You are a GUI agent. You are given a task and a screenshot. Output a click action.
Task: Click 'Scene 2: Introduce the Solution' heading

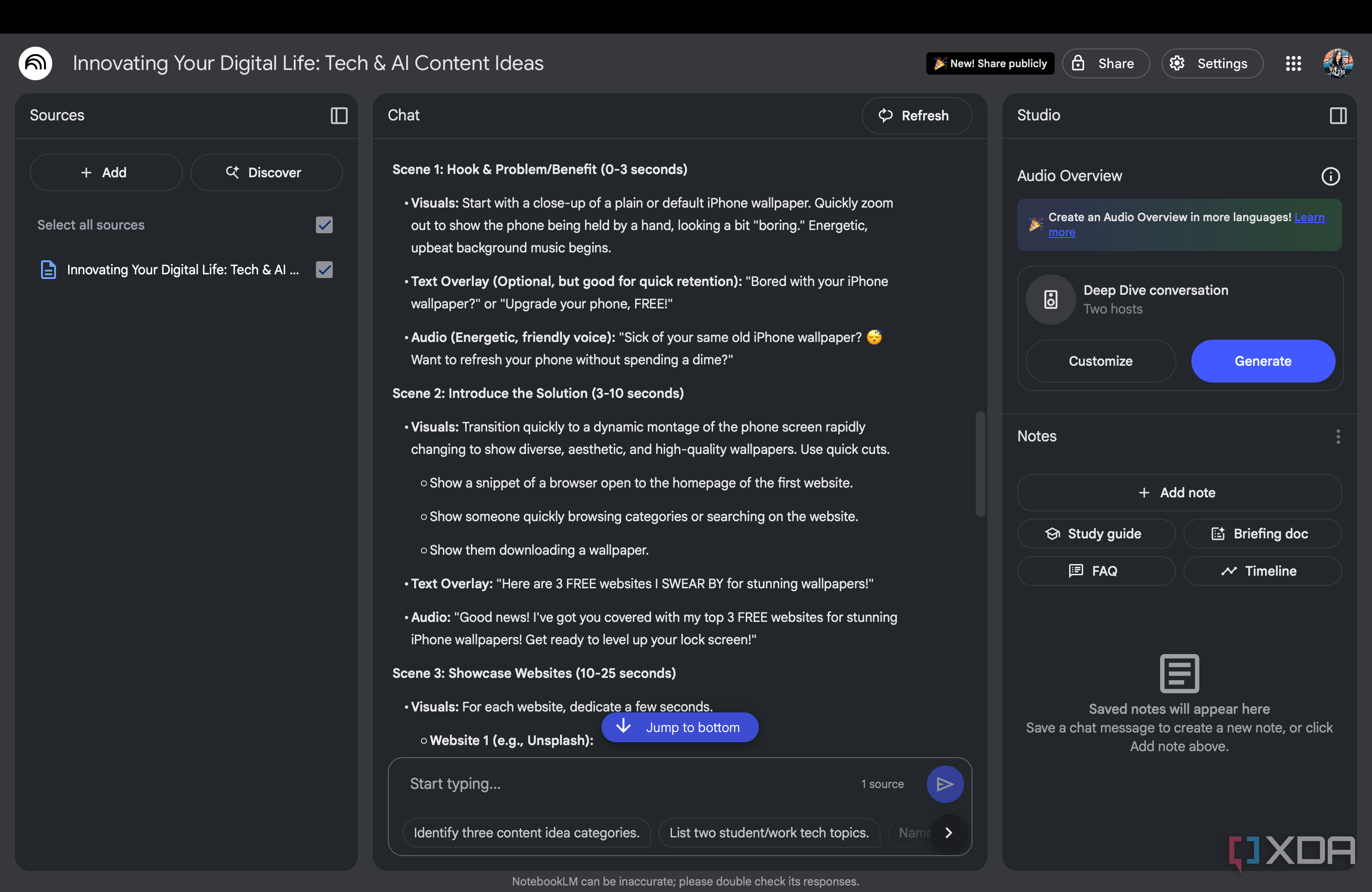click(538, 394)
